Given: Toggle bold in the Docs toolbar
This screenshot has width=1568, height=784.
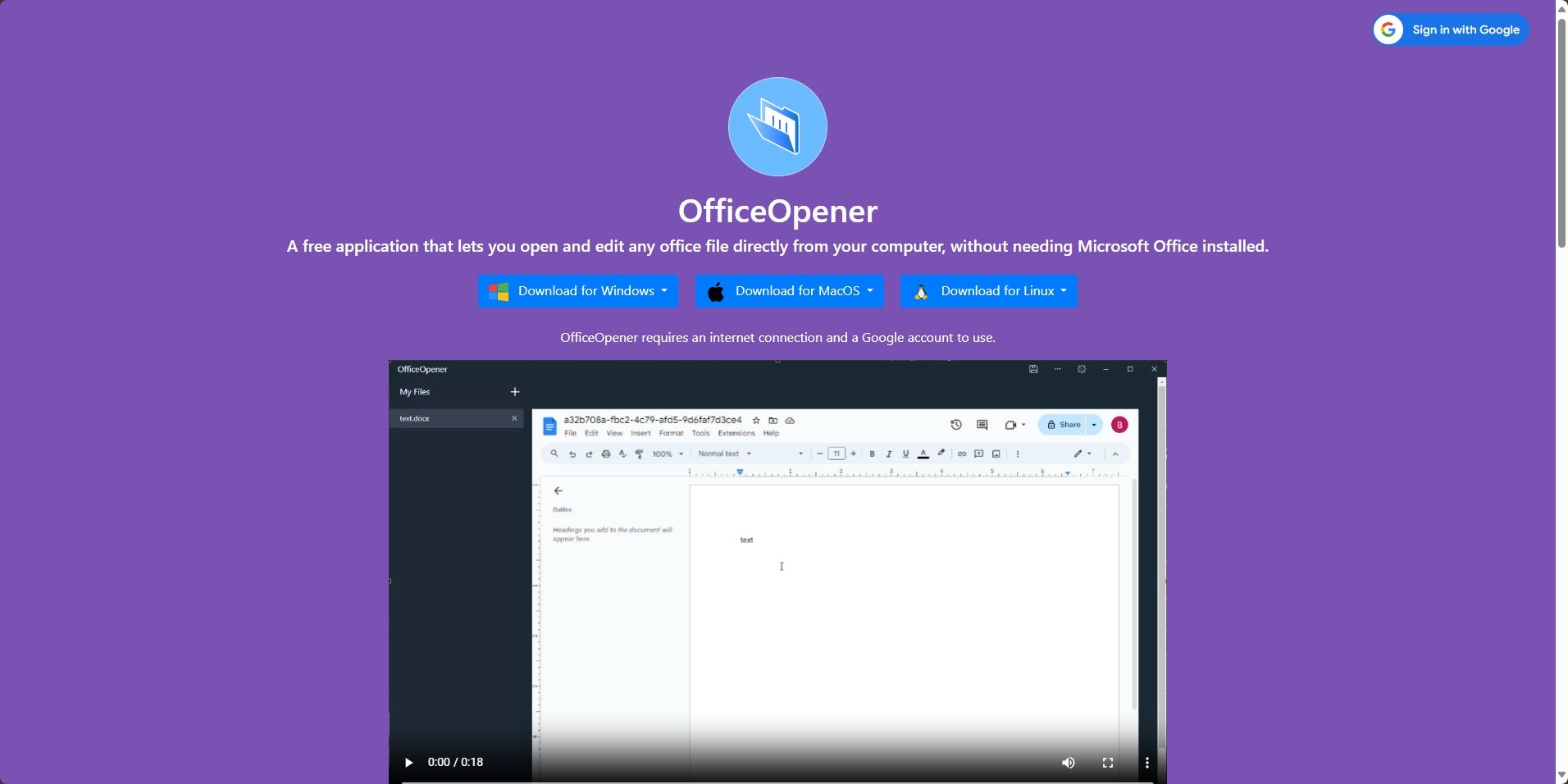Looking at the screenshot, I should (872, 454).
